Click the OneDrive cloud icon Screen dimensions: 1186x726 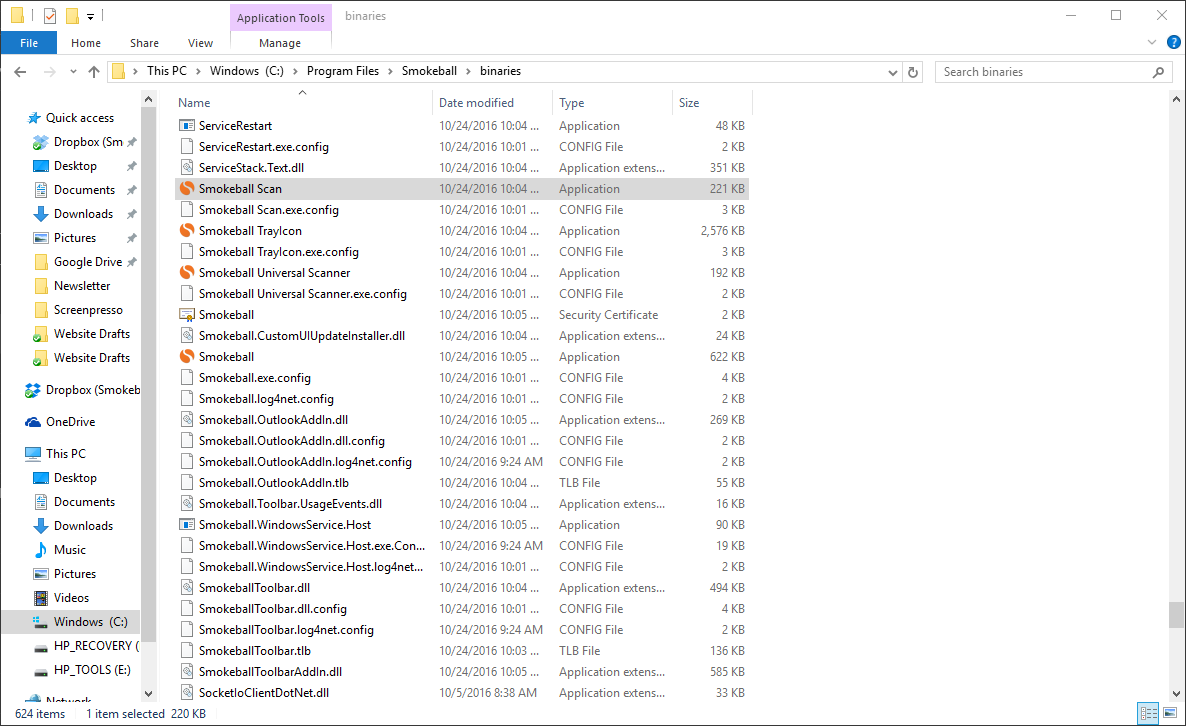click(x=33, y=422)
